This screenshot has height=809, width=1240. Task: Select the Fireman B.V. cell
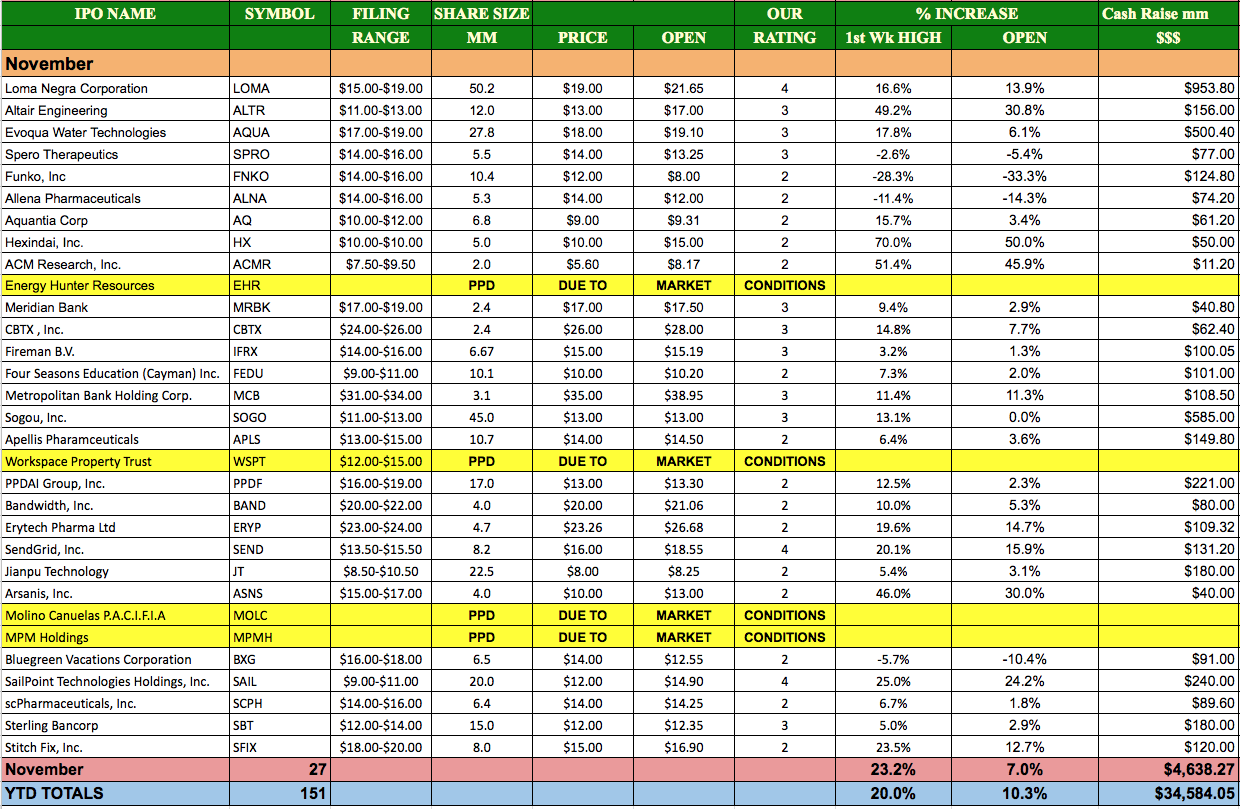(x=115, y=352)
